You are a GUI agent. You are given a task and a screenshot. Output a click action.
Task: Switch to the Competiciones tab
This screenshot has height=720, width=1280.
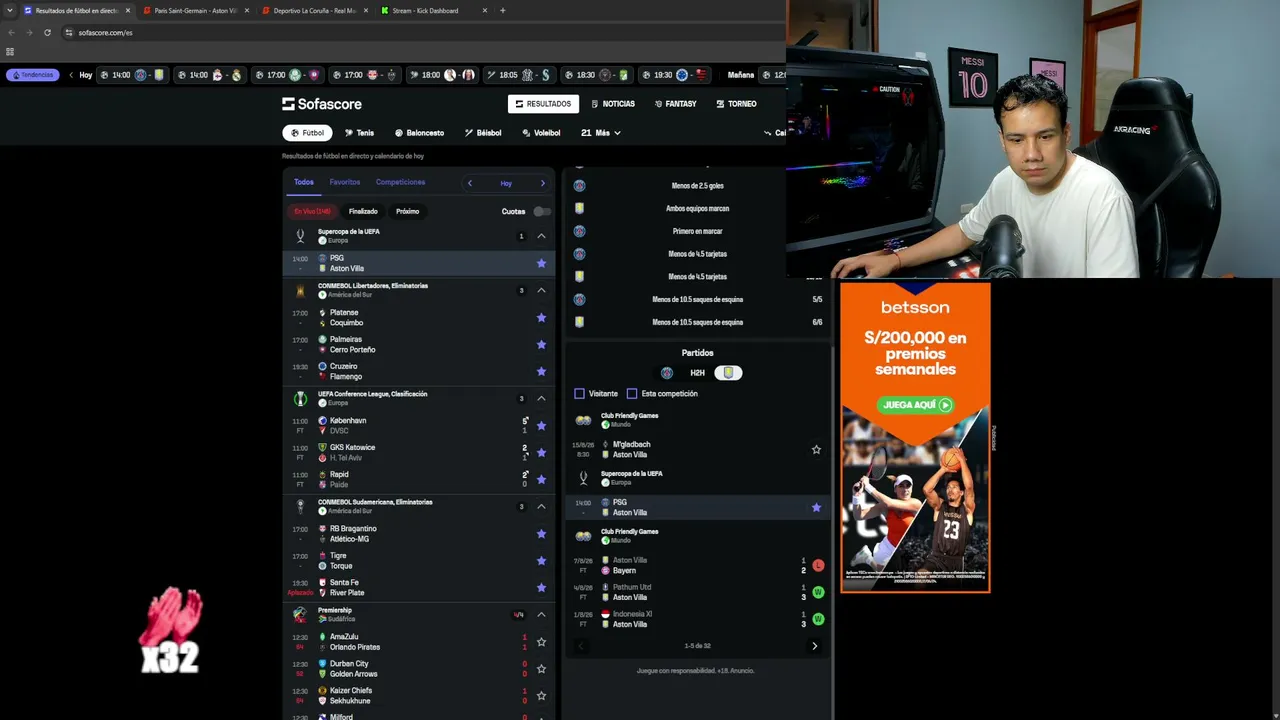coord(400,182)
